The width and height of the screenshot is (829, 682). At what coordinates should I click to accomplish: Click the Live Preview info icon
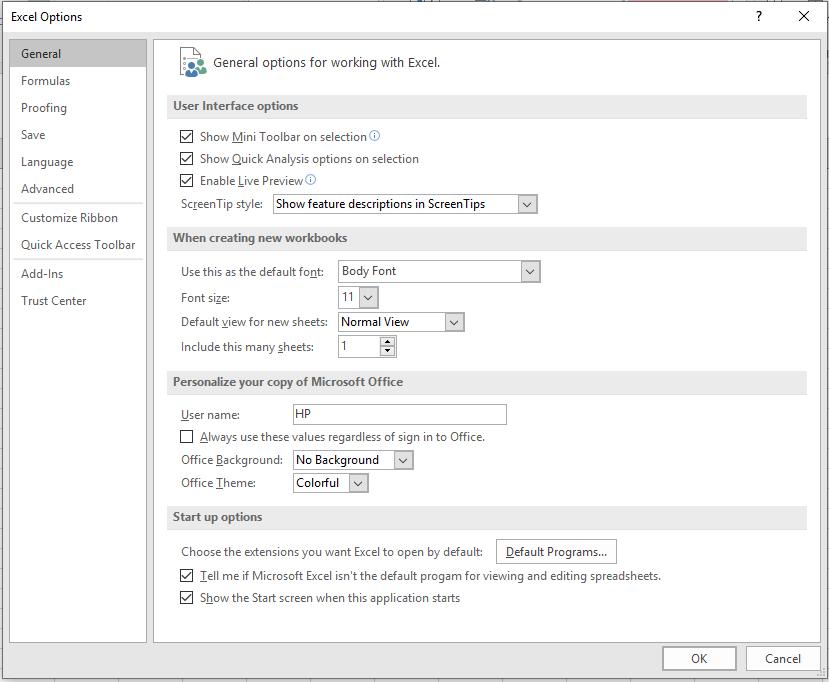pos(312,180)
